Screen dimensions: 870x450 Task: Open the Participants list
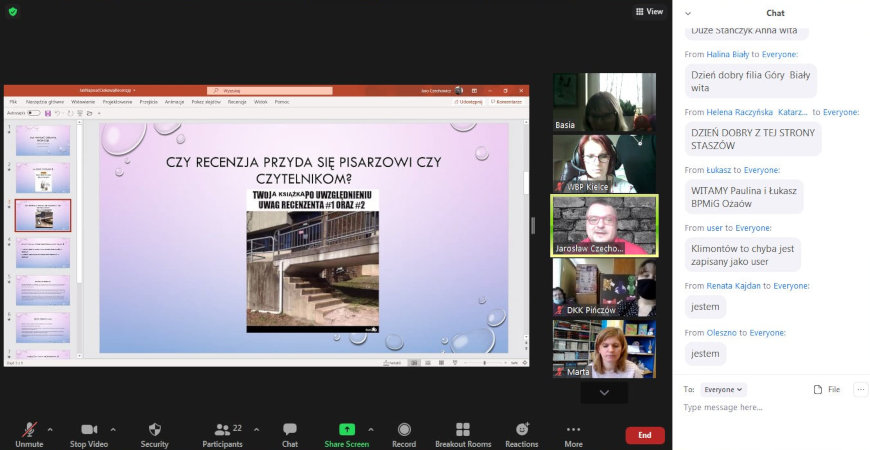(x=222, y=434)
